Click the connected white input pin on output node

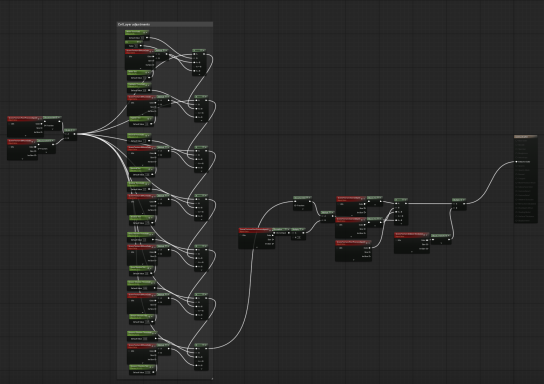pyautogui.click(x=516, y=162)
